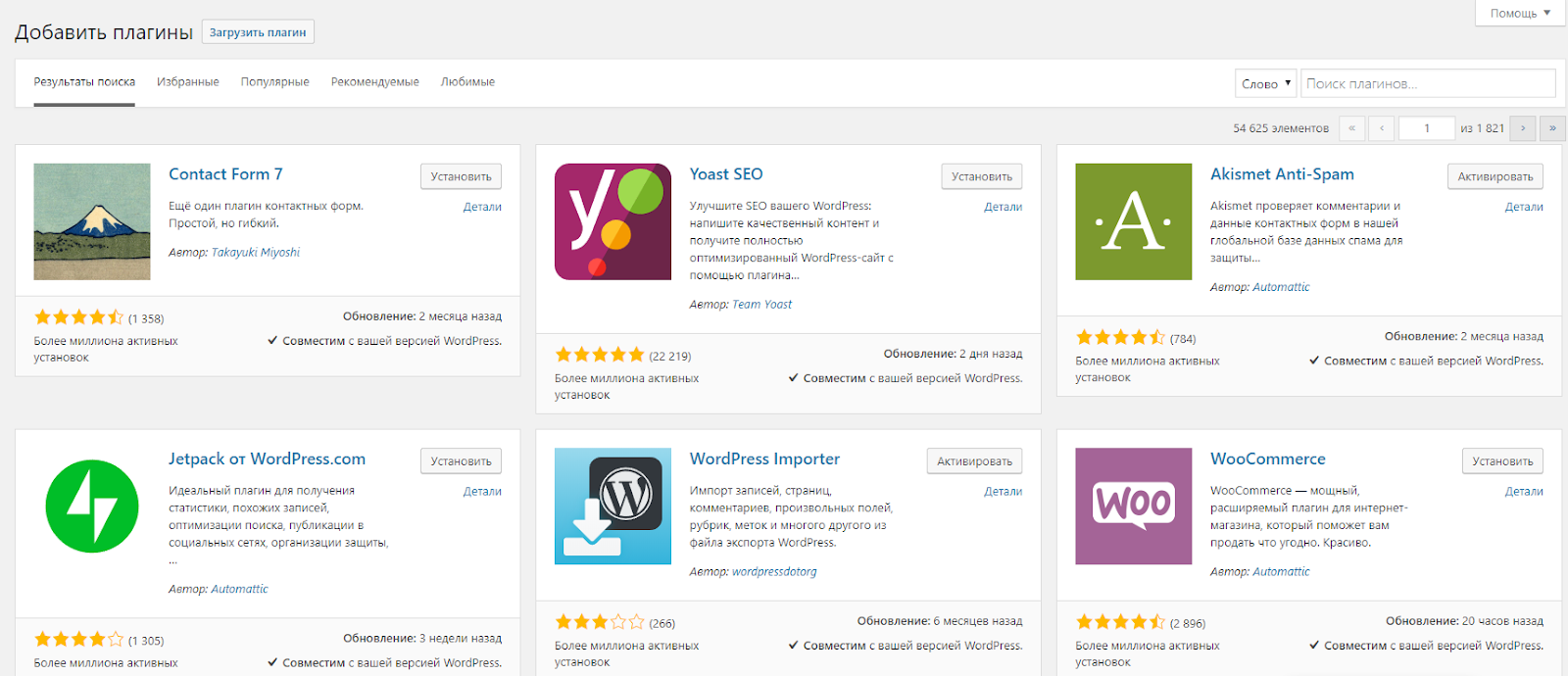Image resolution: width=1568 pixels, height=676 pixels.
Task: Click the Jetpack green lightning icon
Action: pos(92,507)
